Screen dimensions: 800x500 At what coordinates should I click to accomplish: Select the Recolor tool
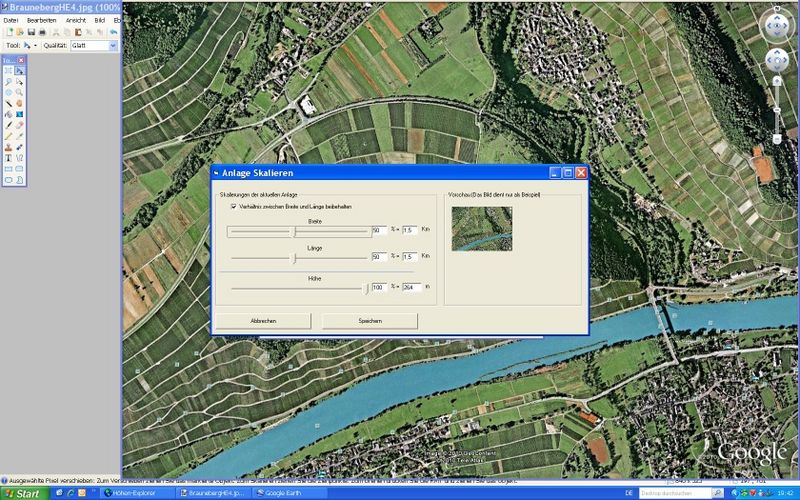[x=19, y=147]
